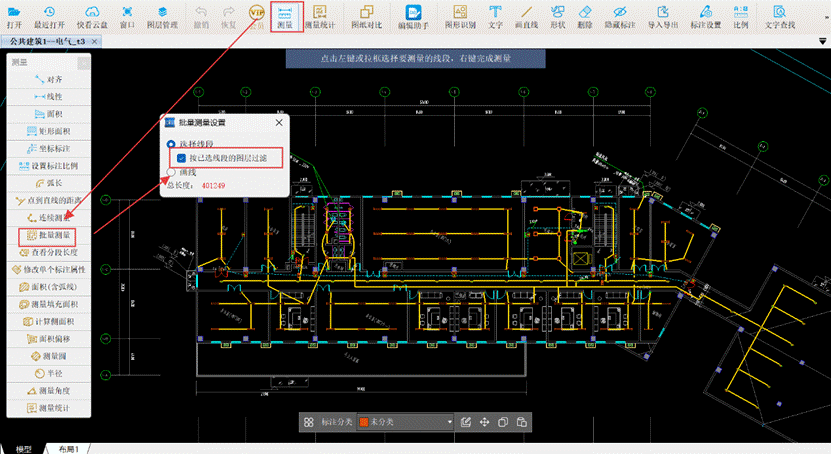This screenshot has height=454, width=831.
Task: Open 文字查找 text search
Action: pos(780,17)
